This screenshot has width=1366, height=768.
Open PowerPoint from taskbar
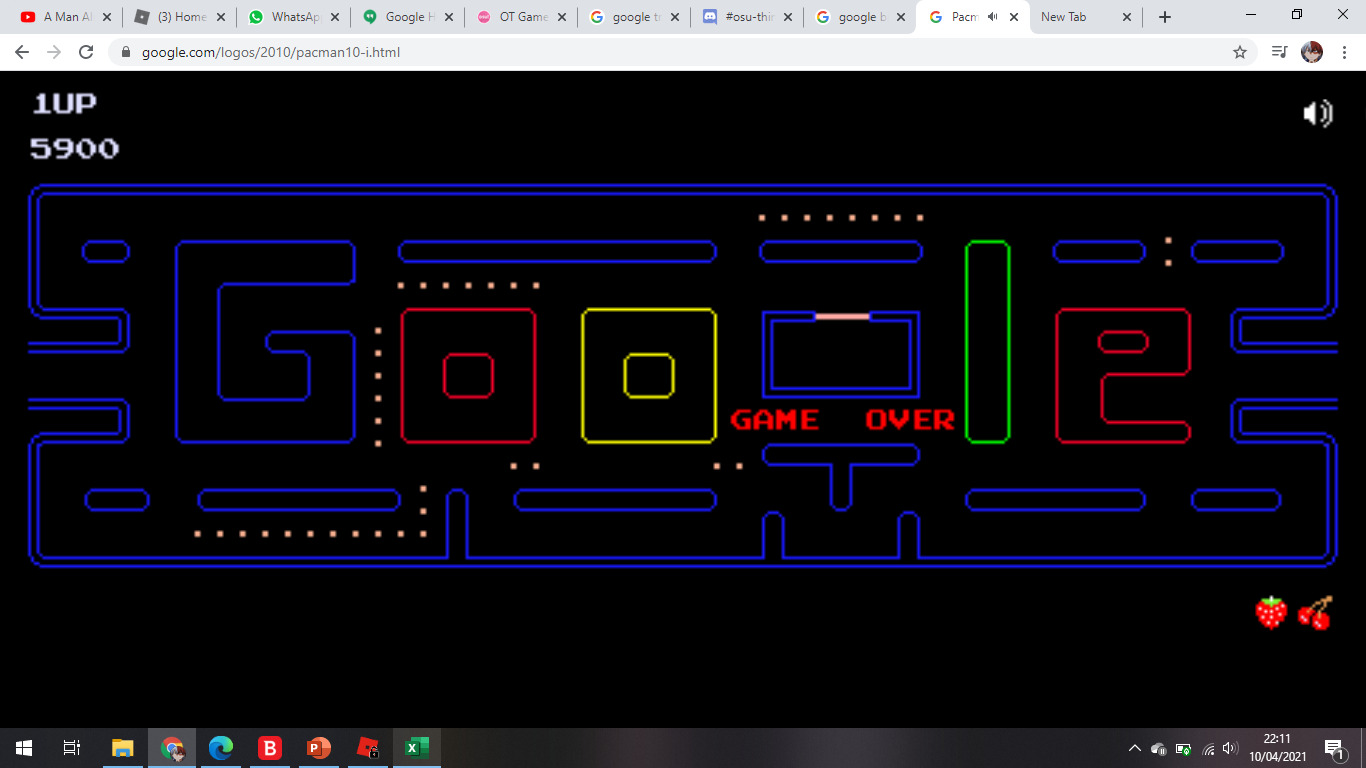click(x=318, y=748)
